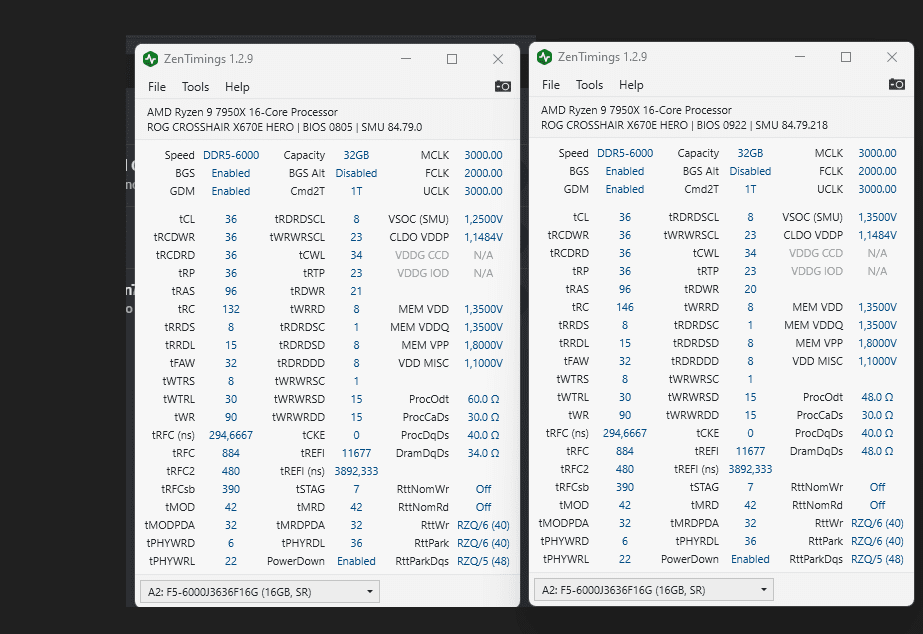Viewport: 923px width, 634px height.
Task: Open the Help menu in right ZenTimings window
Action: tap(631, 85)
